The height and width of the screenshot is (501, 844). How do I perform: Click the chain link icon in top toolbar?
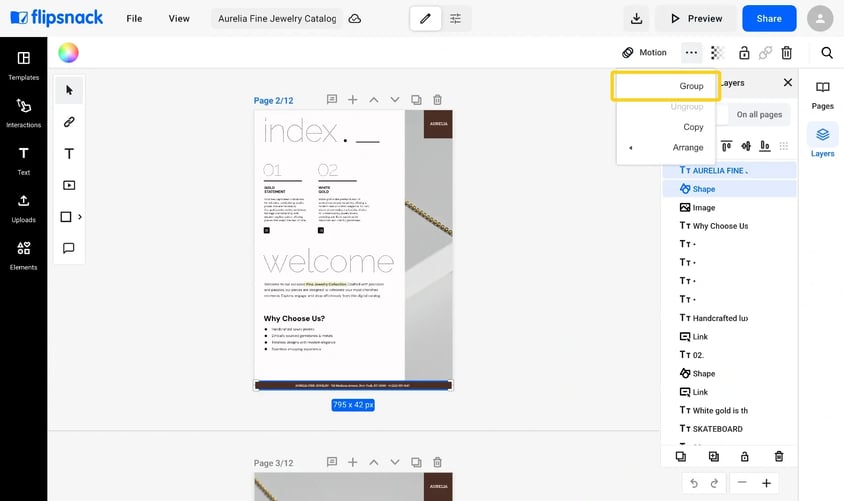coord(765,52)
